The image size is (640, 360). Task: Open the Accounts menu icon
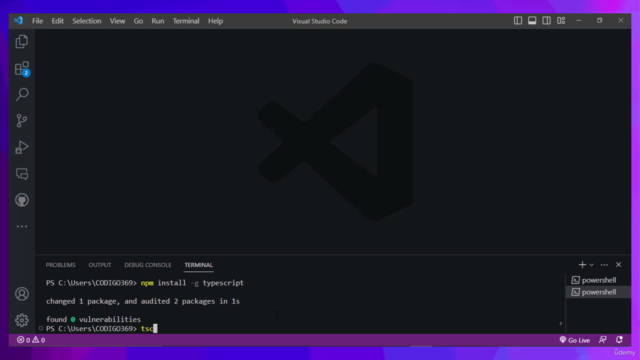pyautogui.click(x=22, y=294)
